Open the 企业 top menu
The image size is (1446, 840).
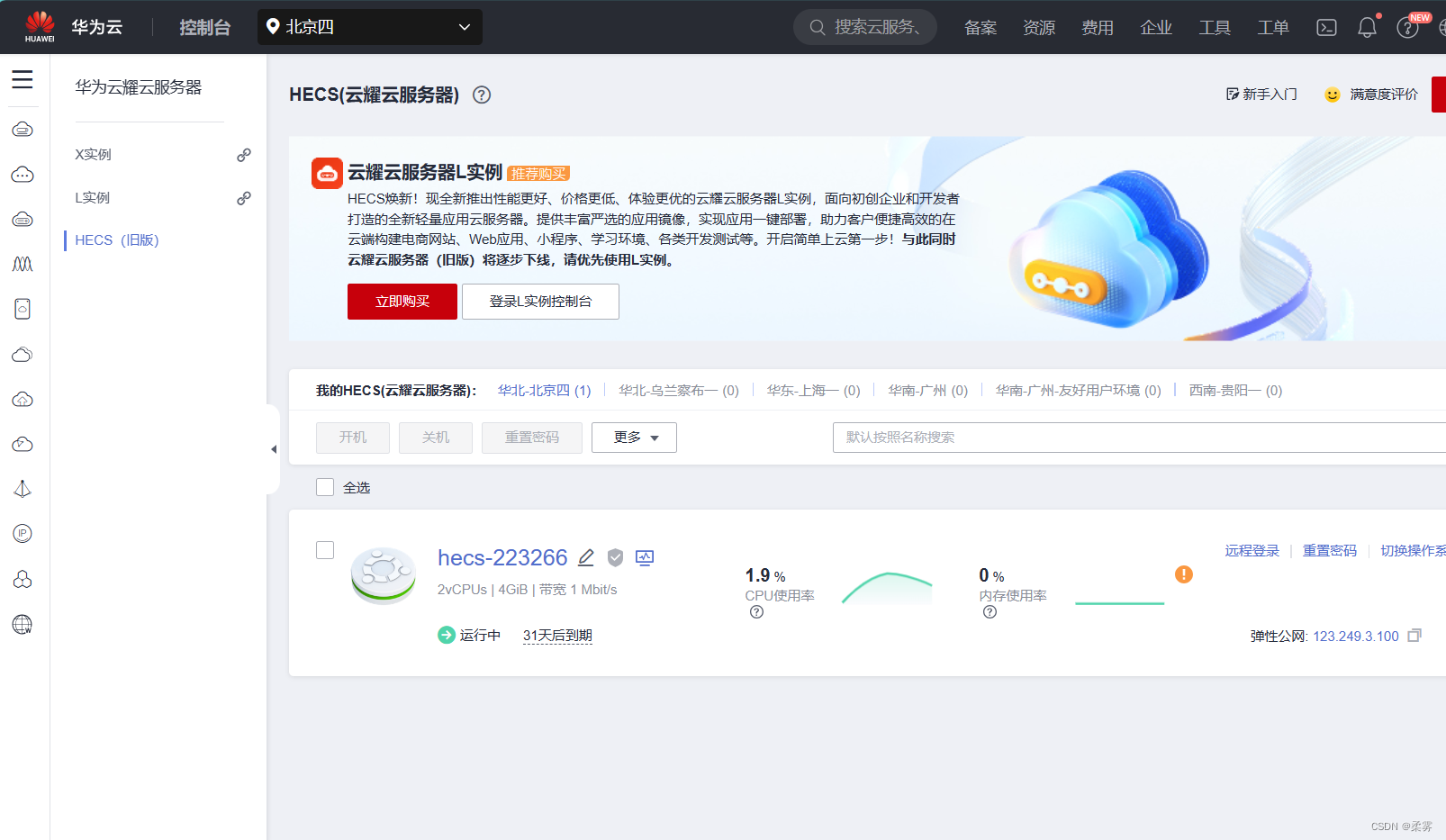pos(1156,28)
